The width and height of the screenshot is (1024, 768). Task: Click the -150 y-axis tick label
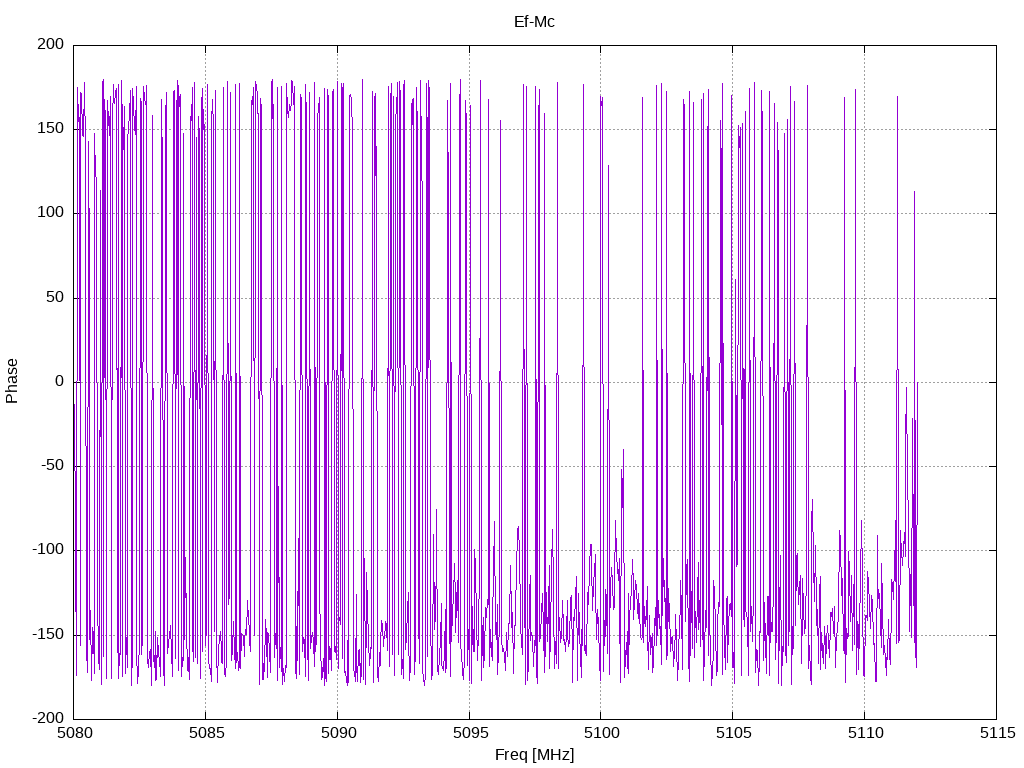pyautogui.click(x=48, y=634)
